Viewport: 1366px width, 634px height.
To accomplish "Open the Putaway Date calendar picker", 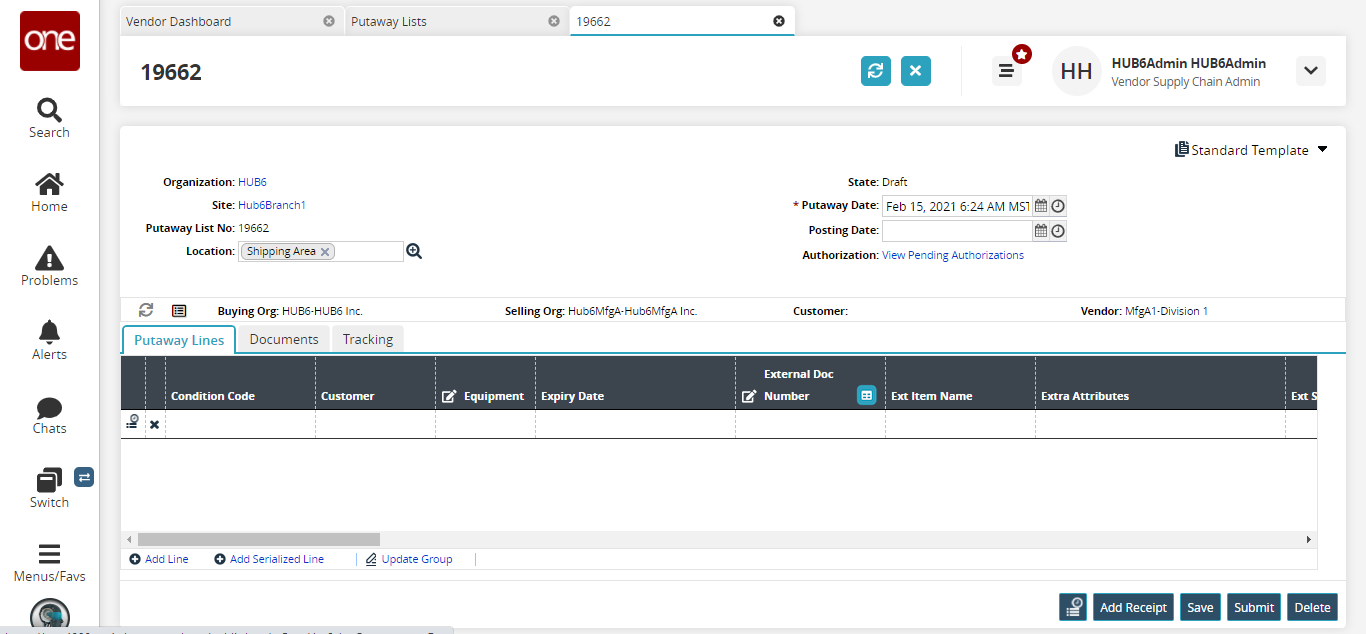I will pos(1041,206).
